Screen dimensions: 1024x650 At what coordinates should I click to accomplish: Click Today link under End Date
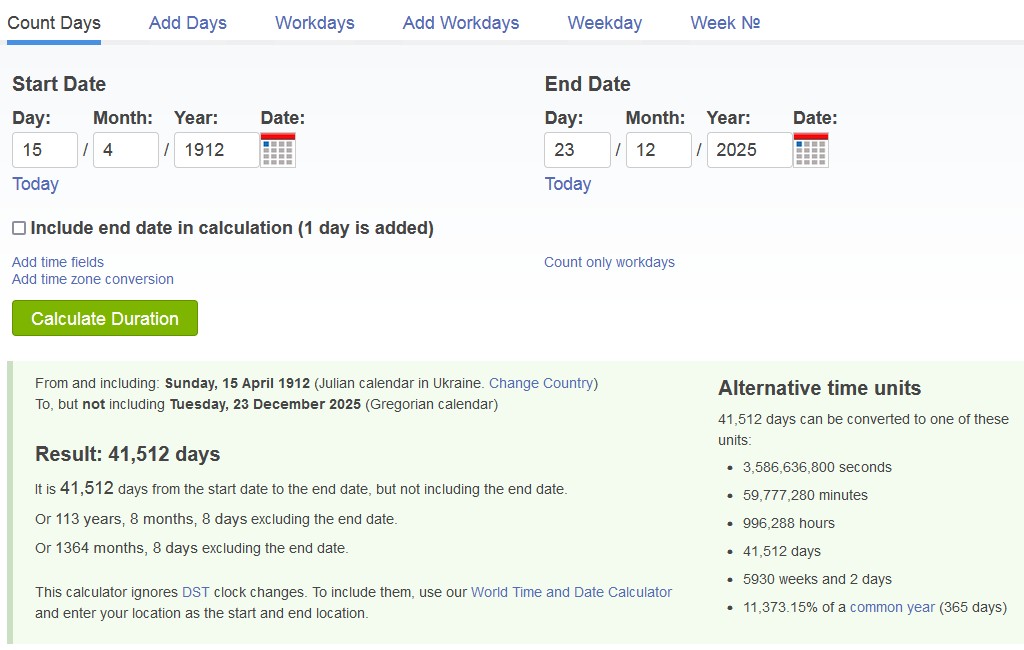click(568, 184)
